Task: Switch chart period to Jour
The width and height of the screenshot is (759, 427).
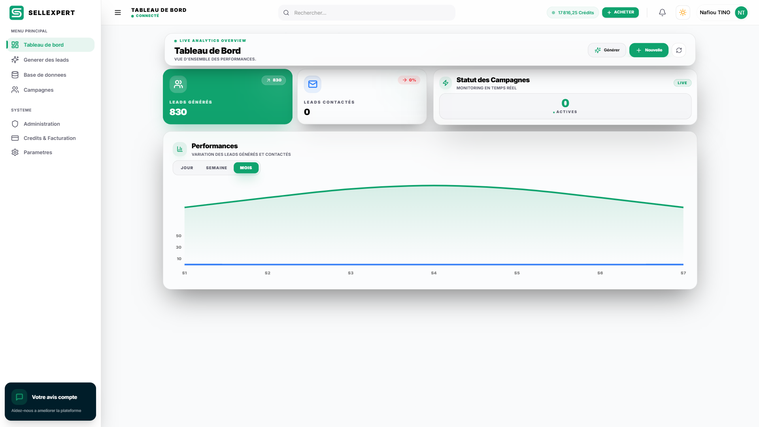Action: click(x=187, y=168)
